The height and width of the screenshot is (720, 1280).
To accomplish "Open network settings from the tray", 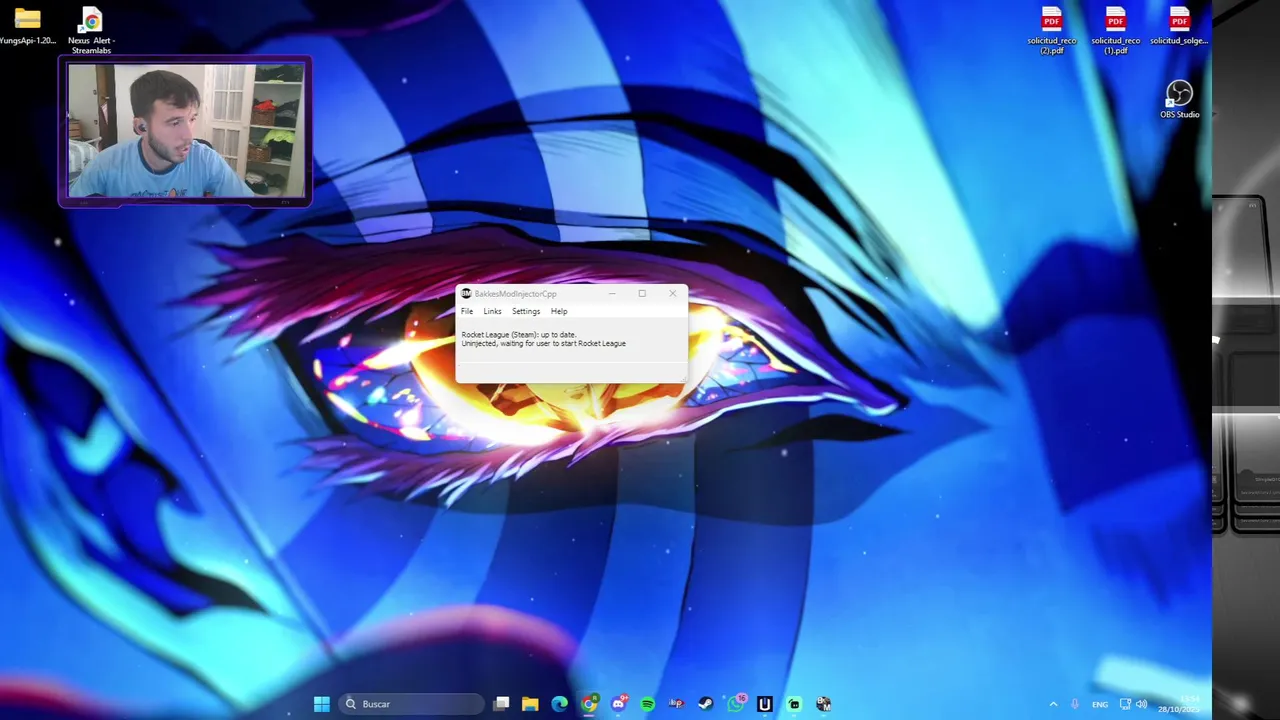I will [1125, 704].
